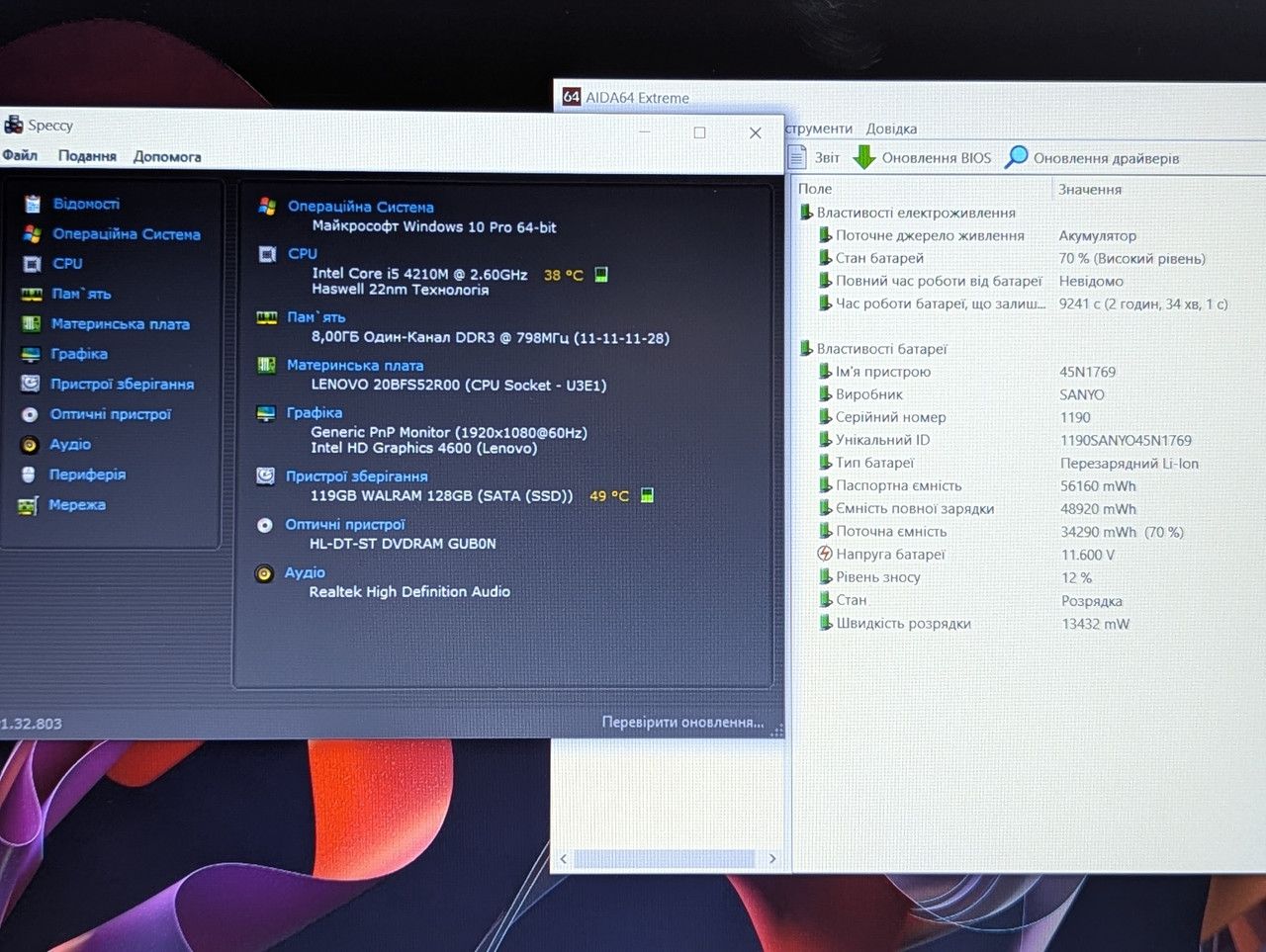The image size is (1266, 952).
Task: Select the Материнська плата sidebar icon
Action: pos(32,324)
